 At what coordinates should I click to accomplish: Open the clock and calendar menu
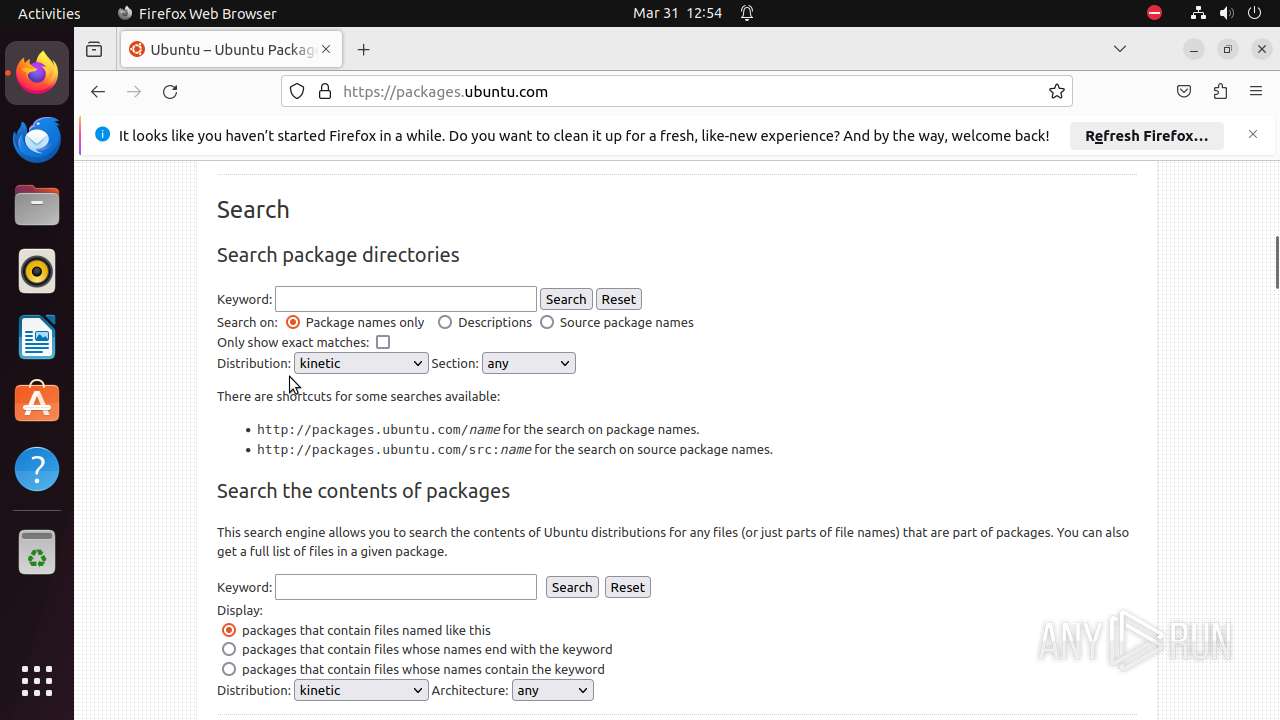coord(677,13)
